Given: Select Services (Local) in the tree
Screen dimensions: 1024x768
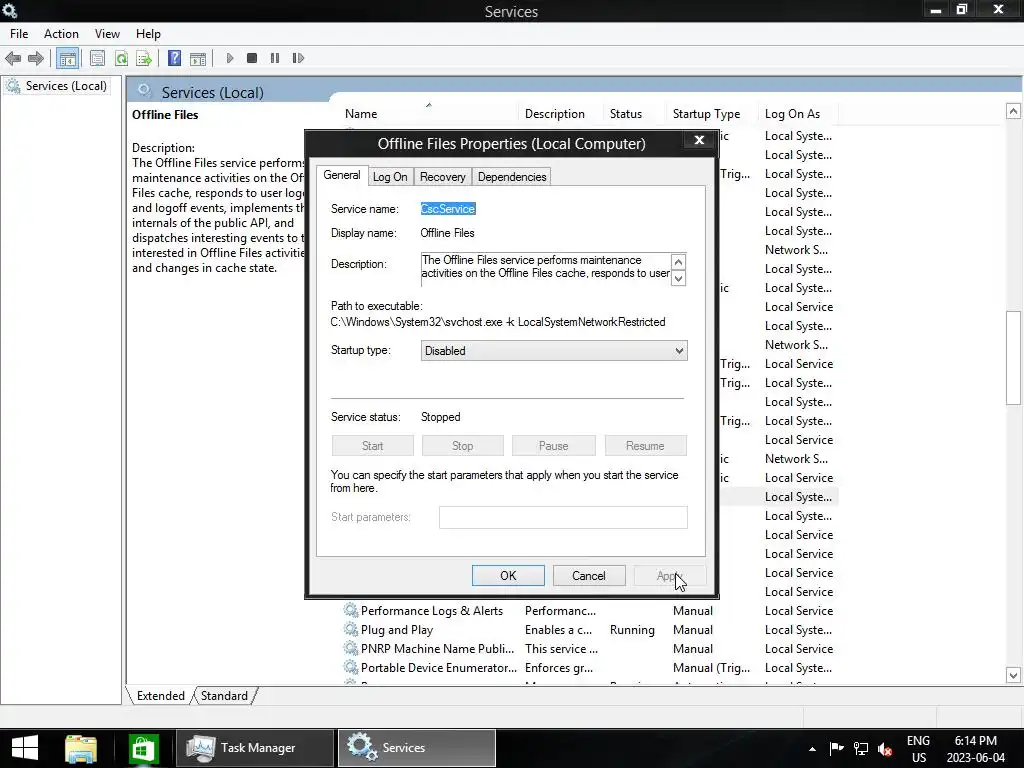Looking at the screenshot, I should click(65, 86).
